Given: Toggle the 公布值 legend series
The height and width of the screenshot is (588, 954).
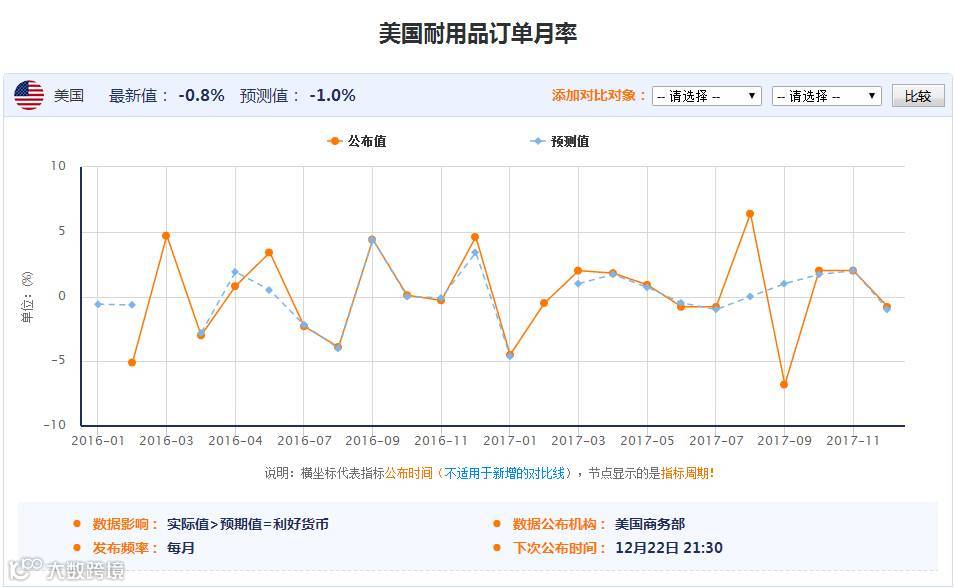Looking at the screenshot, I should click(357, 141).
